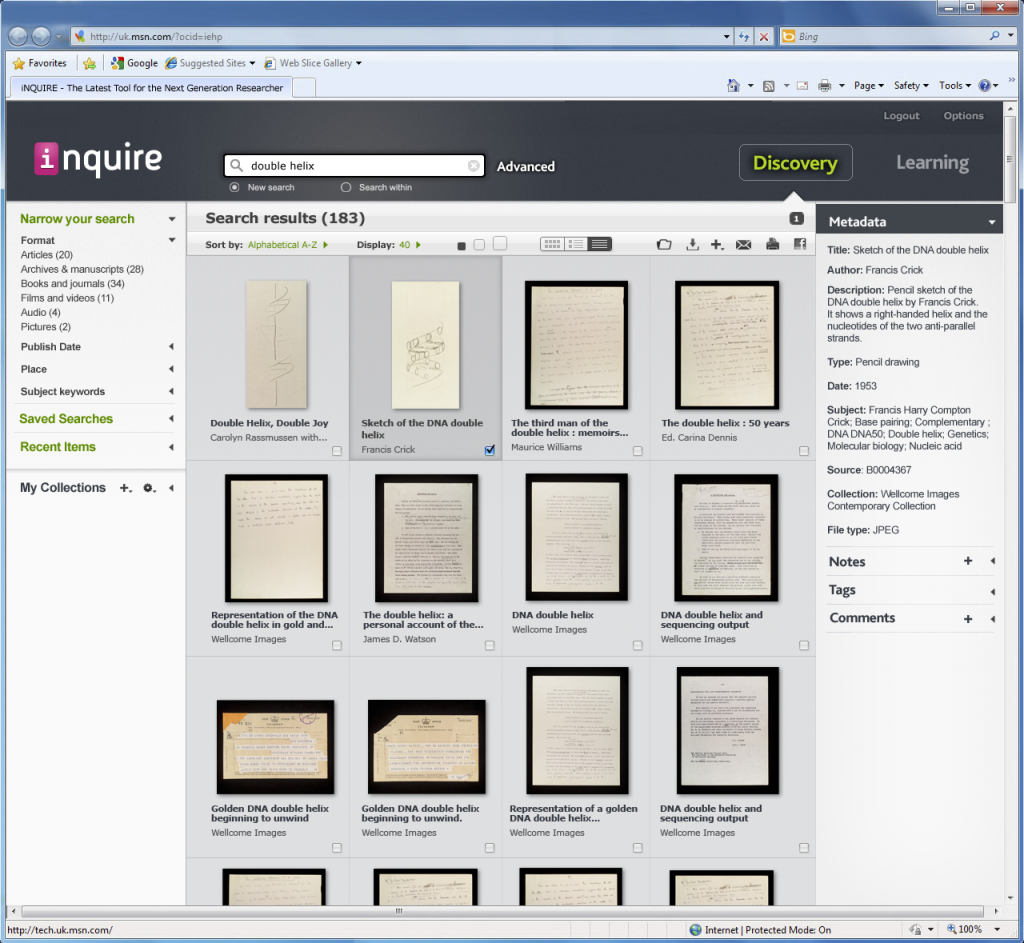Collapse the Format filter section
The height and width of the screenshot is (943, 1024).
[x=172, y=240]
